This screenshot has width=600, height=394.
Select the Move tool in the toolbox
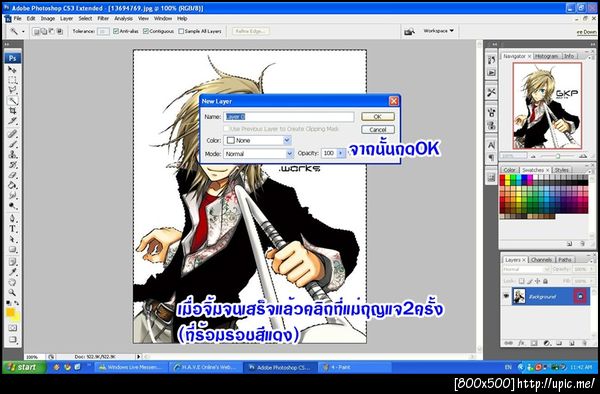12,70
